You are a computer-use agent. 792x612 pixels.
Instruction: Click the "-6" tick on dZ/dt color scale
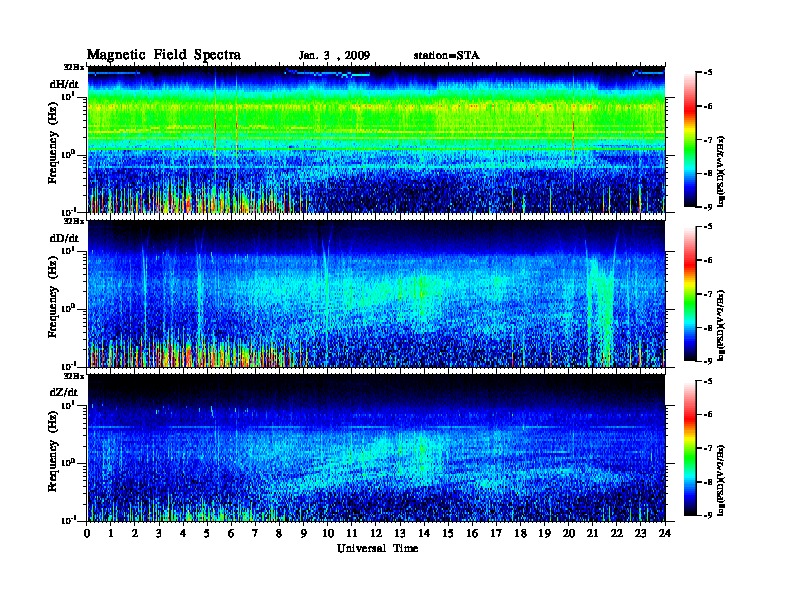[709, 415]
